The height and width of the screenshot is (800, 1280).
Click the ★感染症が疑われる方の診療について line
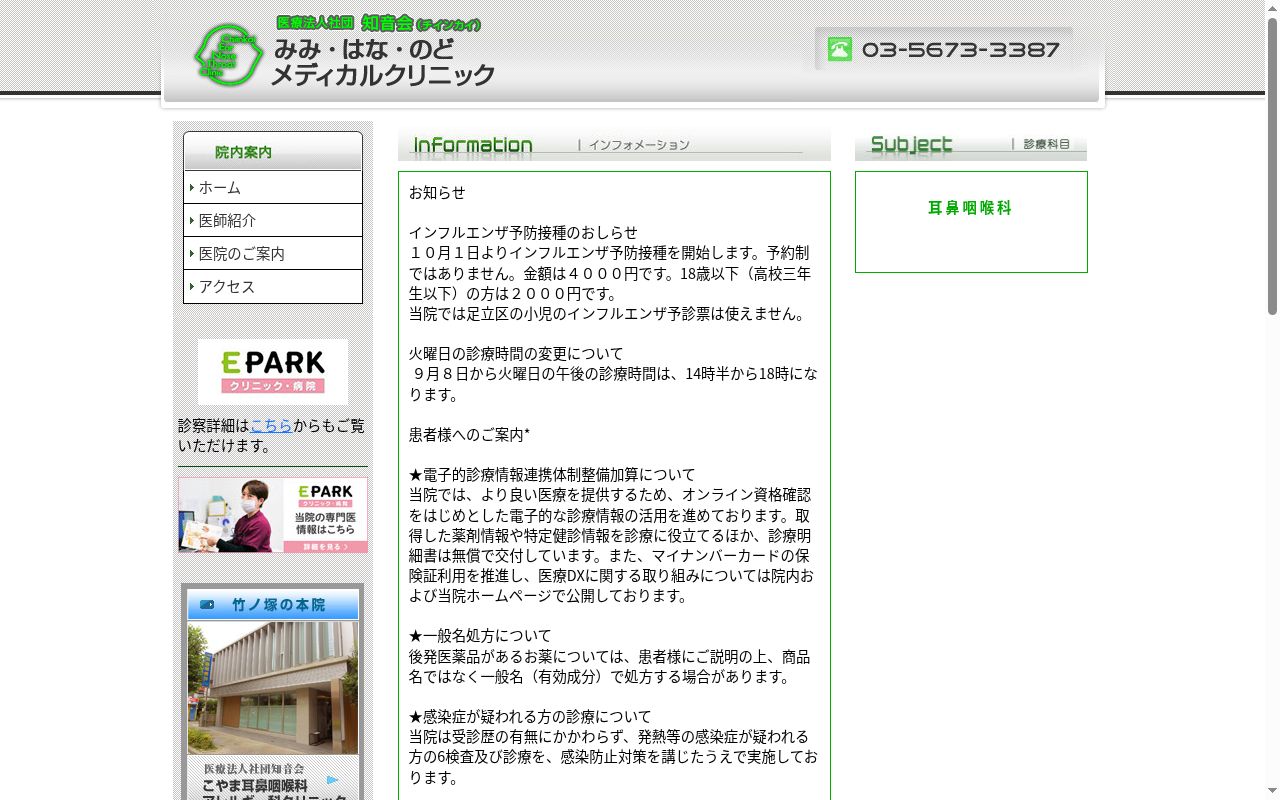point(530,717)
